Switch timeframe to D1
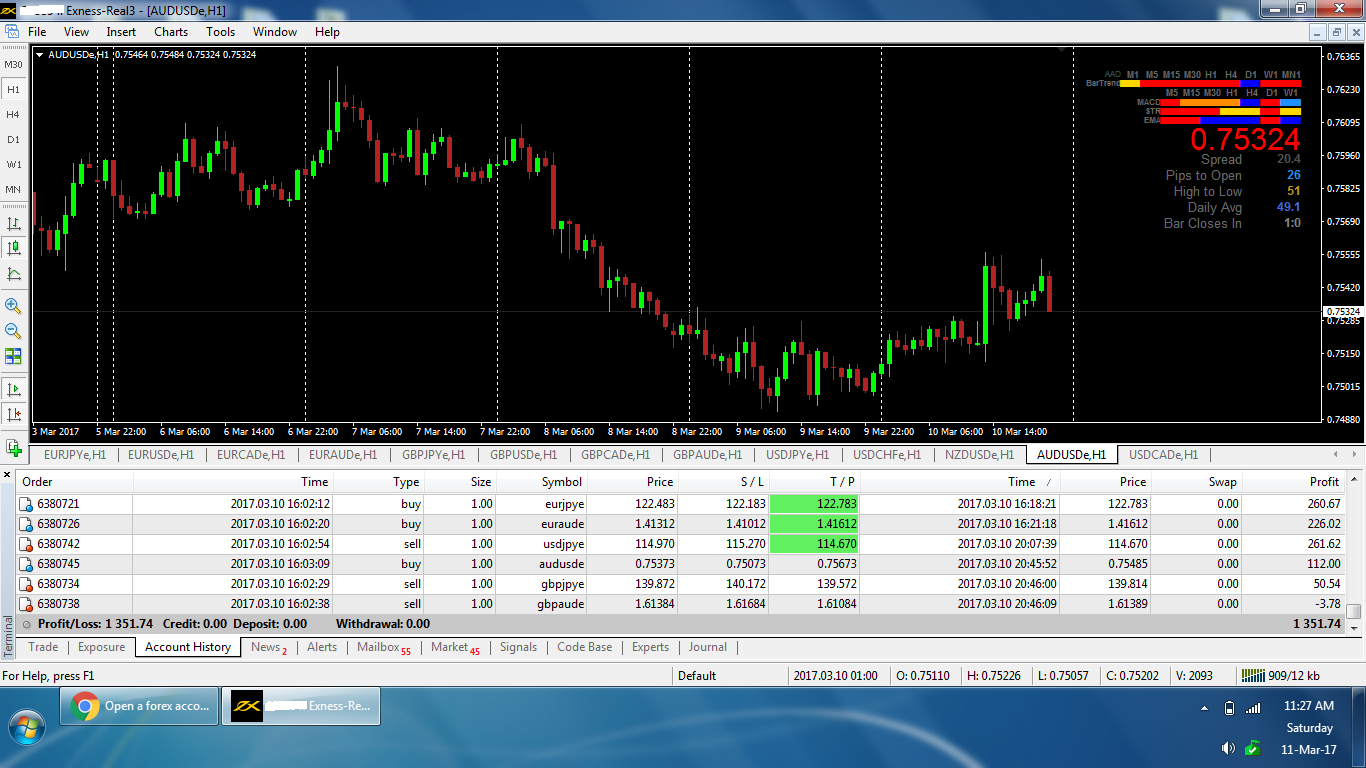 (x=13, y=139)
